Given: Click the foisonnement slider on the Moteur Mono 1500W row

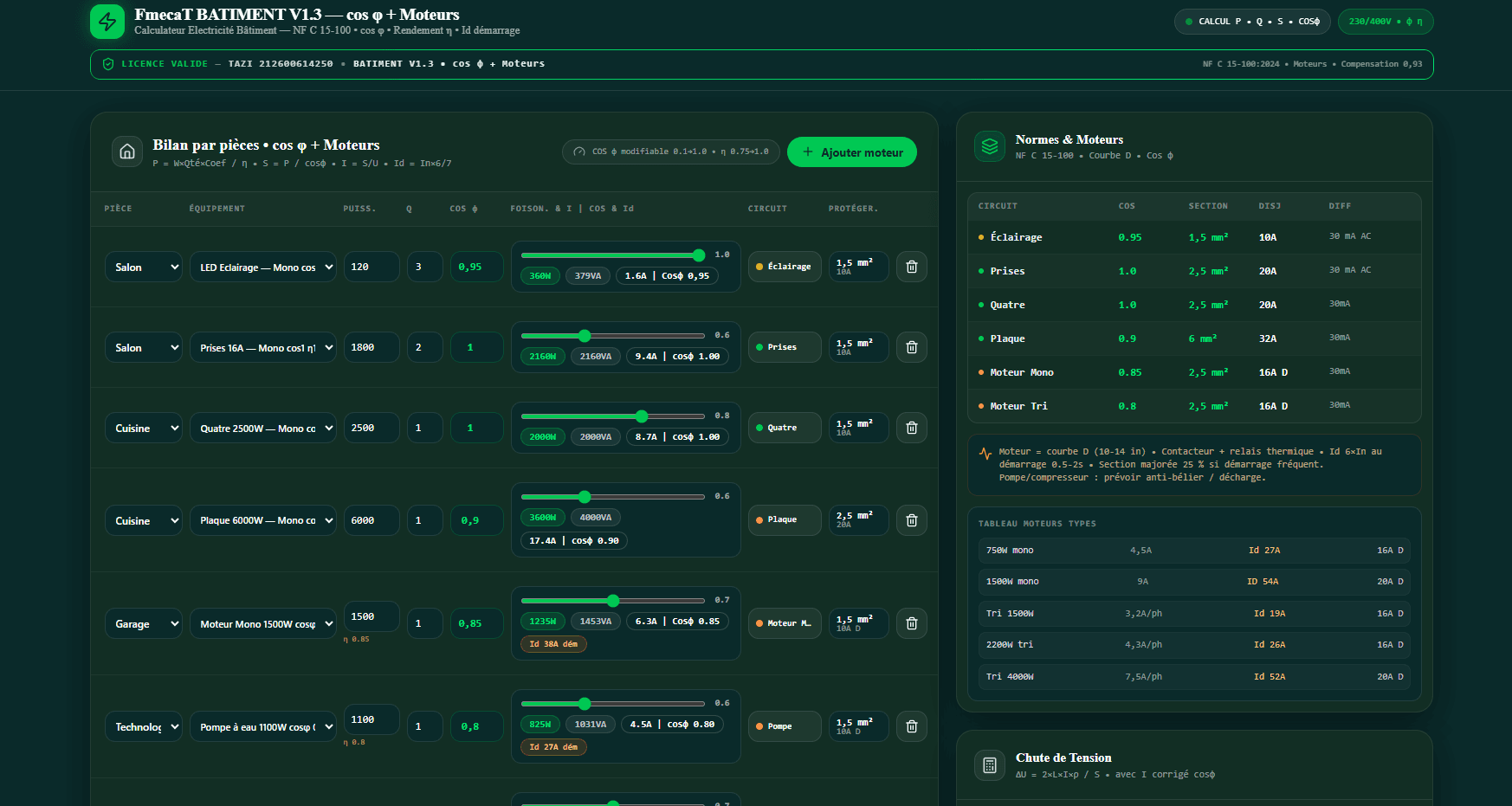Looking at the screenshot, I should click(x=613, y=601).
